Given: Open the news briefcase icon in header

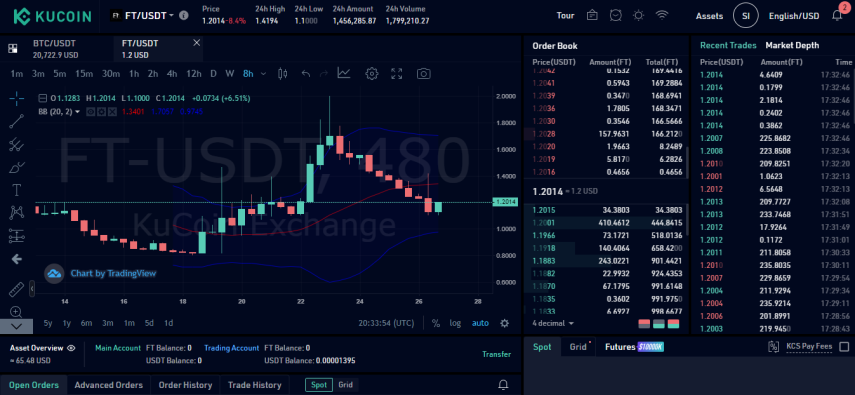Looking at the screenshot, I should tap(592, 15).
